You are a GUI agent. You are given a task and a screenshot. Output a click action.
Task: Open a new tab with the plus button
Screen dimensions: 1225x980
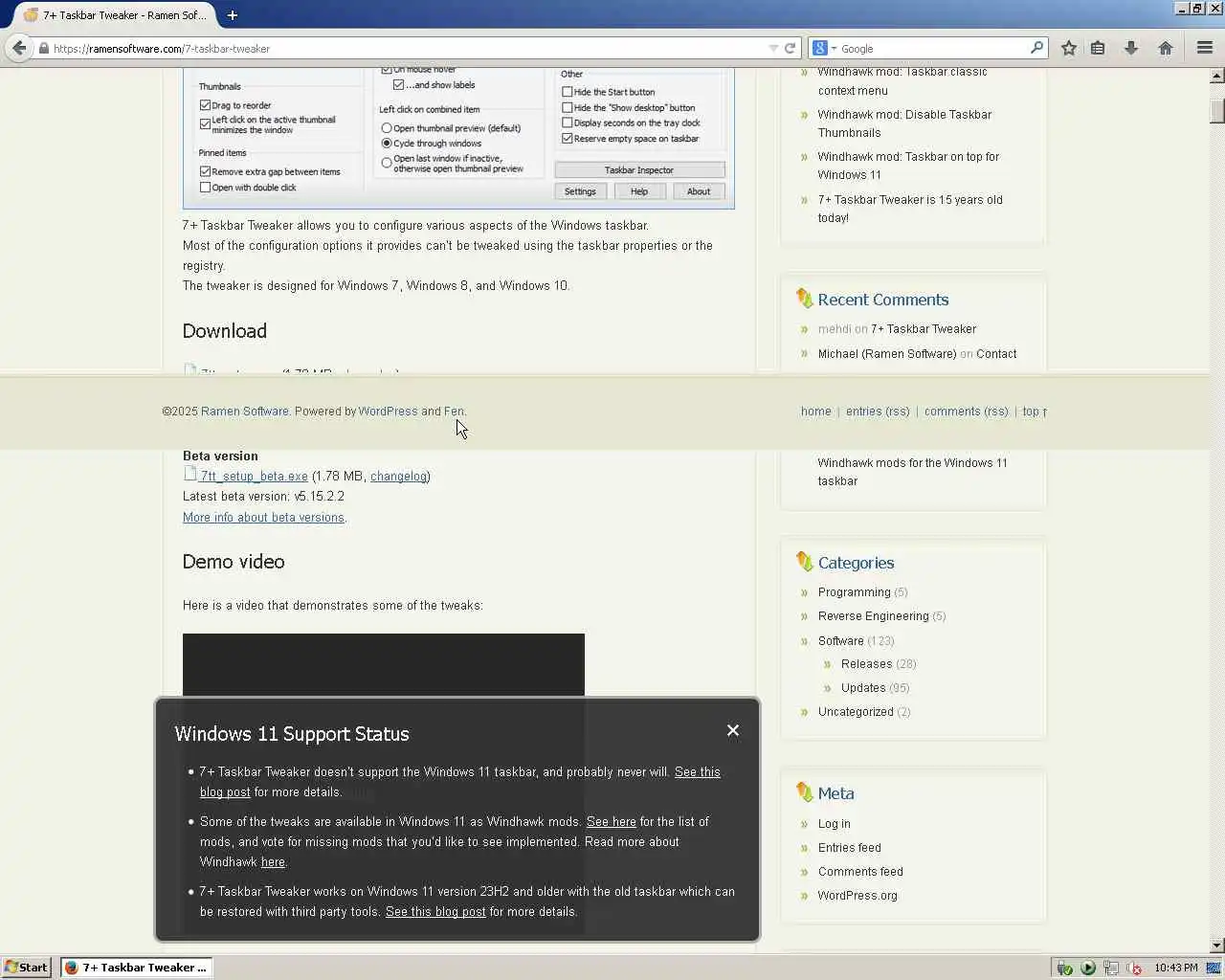click(233, 14)
